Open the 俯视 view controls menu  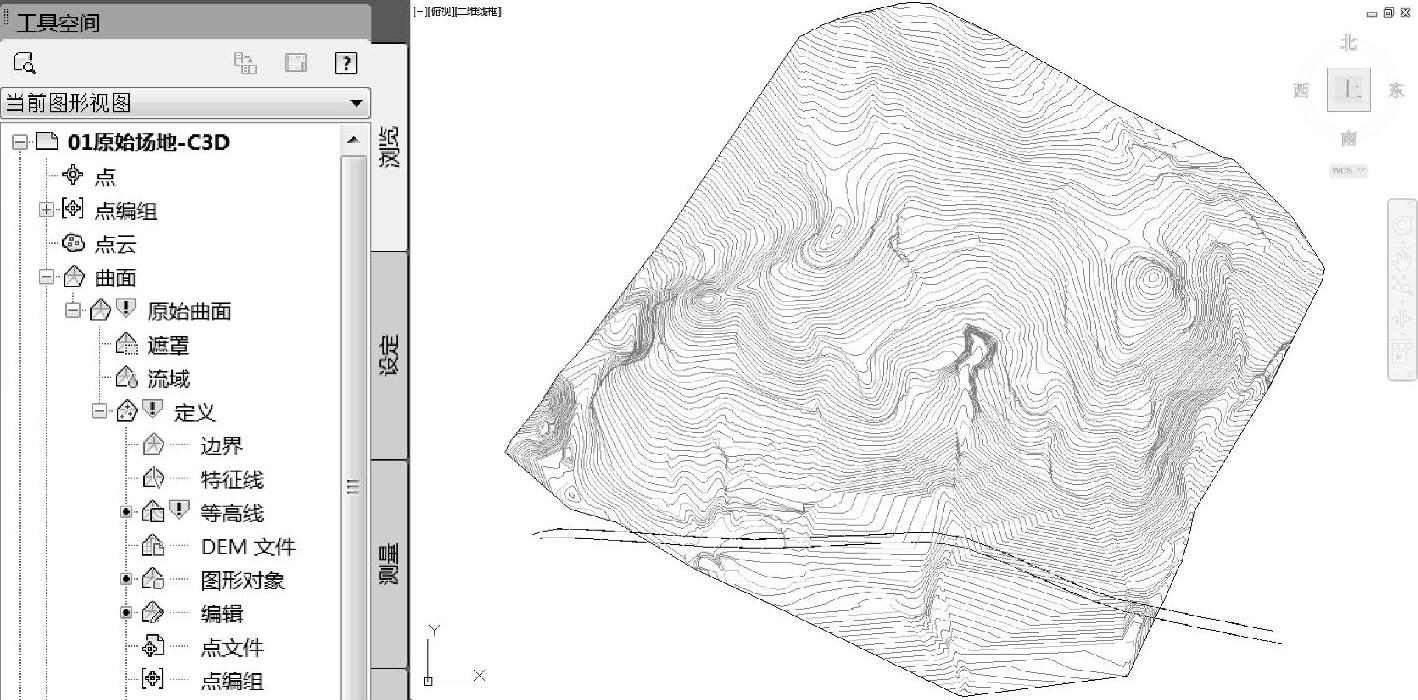click(439, 12)
